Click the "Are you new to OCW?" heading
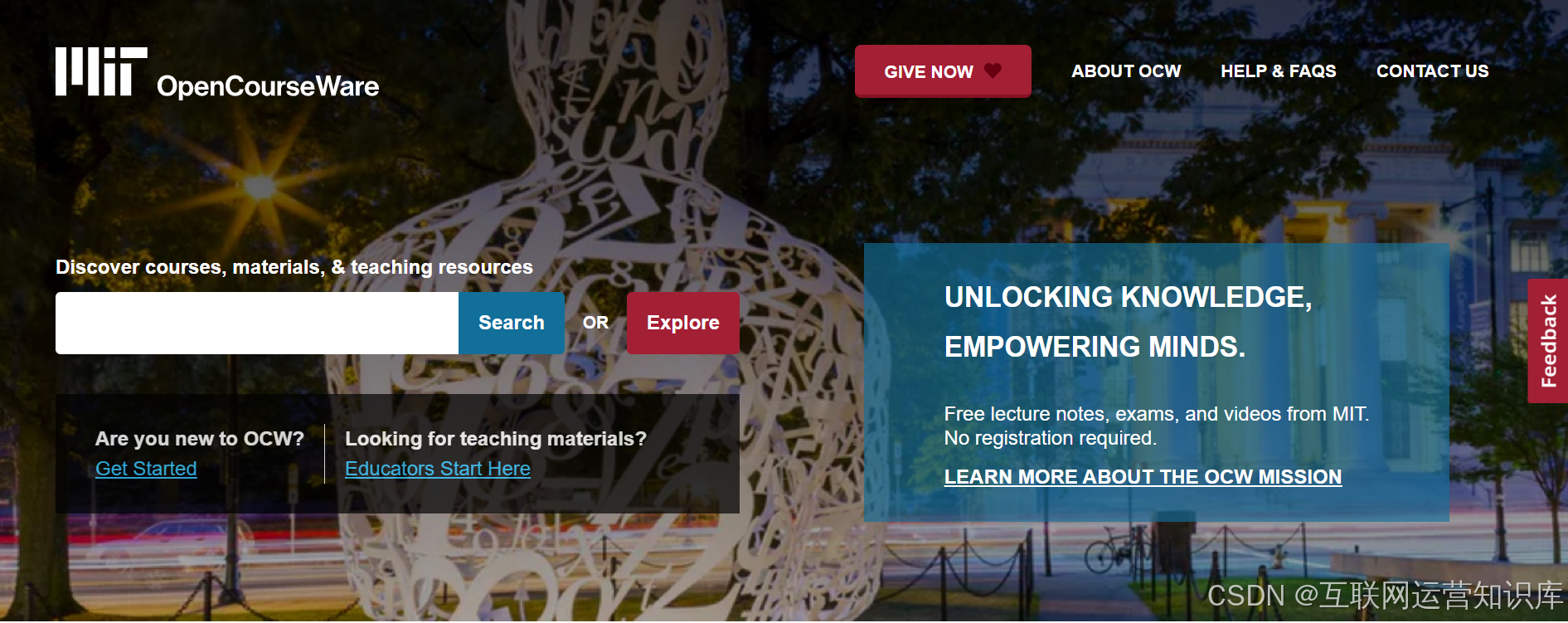Screen dimensions: 1568x623 200,439
